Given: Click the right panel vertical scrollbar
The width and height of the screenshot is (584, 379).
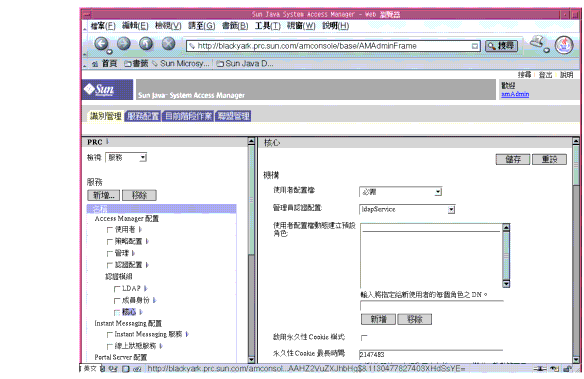Looking at the screenshot, I should coord(576,250).
